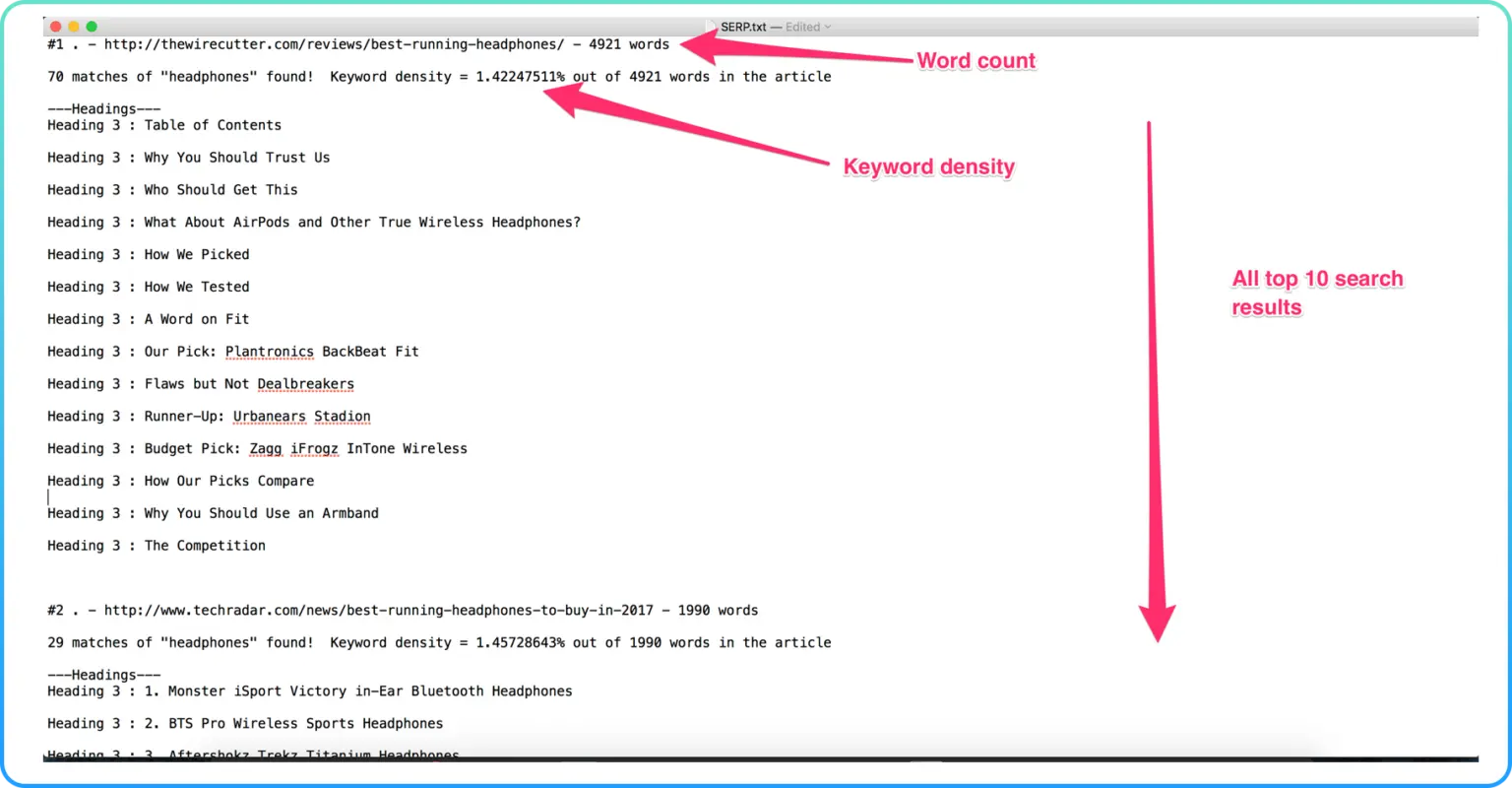Click the 'The Competition' heading line
Viewport: 1512px width, 788px height.
205,546
